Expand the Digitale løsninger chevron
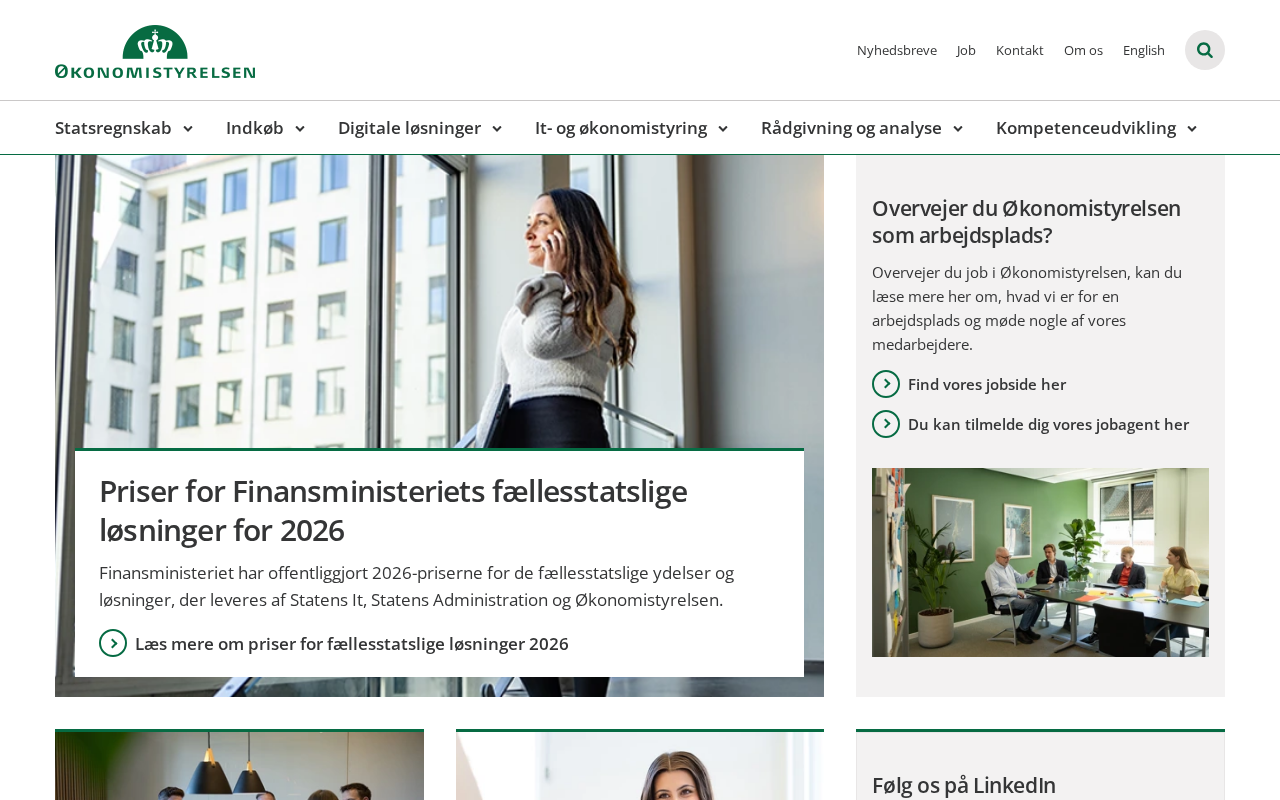Screen dimensions: 1280x800 (497, 129)
